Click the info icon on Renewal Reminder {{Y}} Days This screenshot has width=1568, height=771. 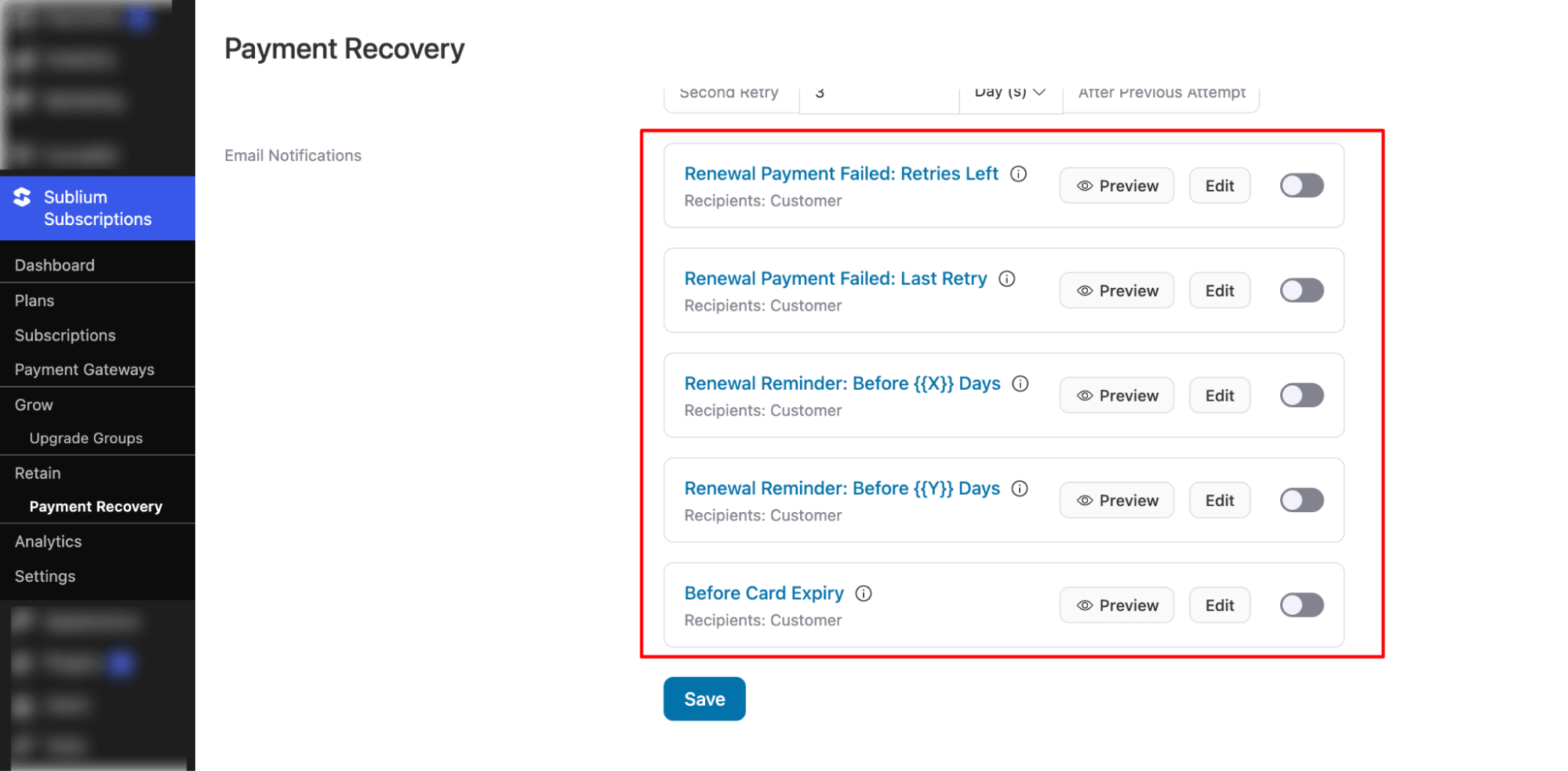click(x=1020, y=488)
